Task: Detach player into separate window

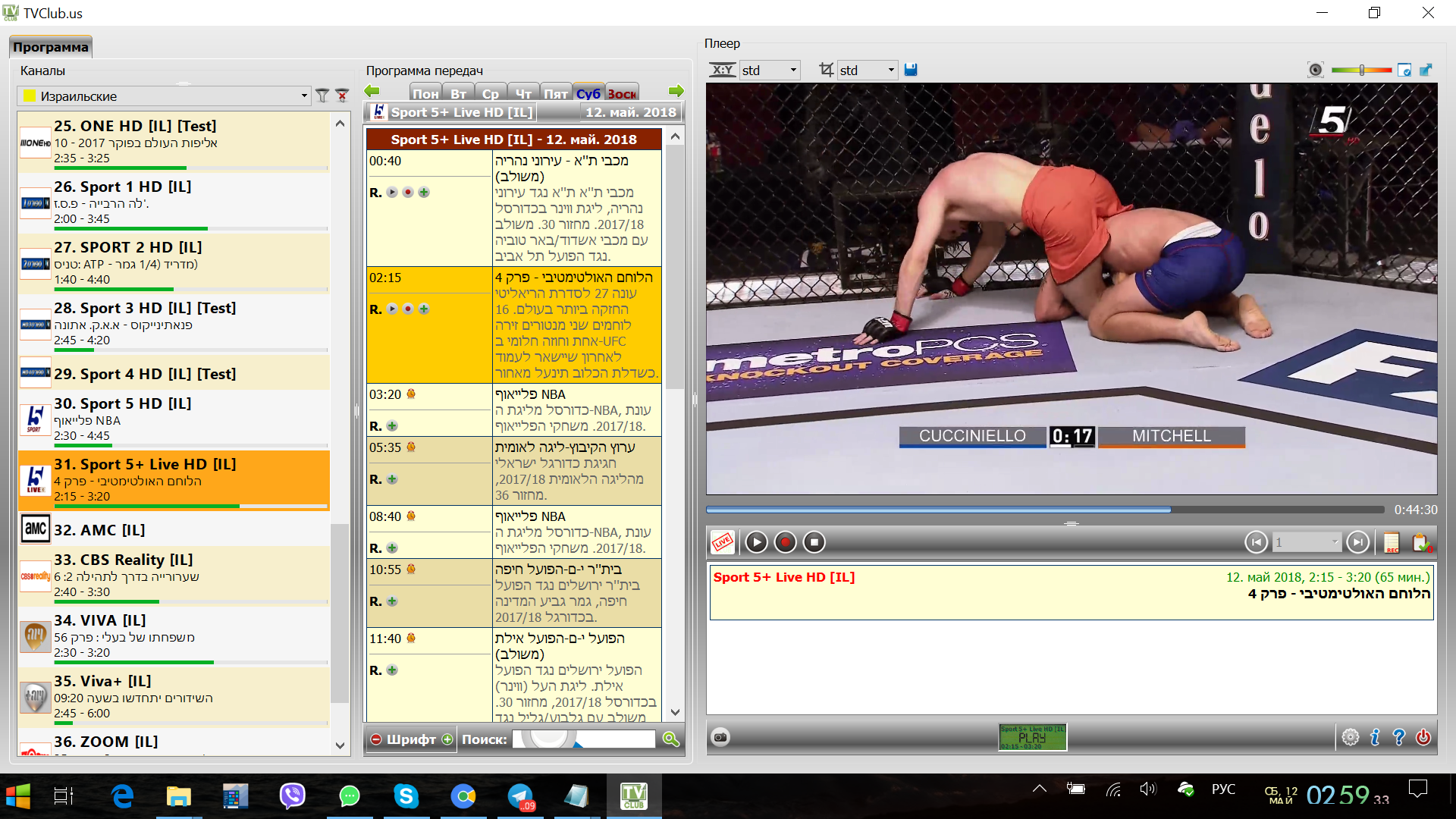Action: tap(1426, 70)
